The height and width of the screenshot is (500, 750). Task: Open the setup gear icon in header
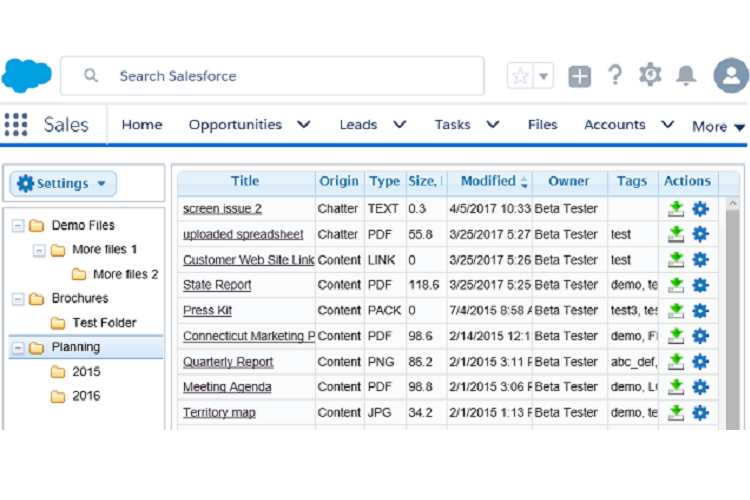click(x=650, y=75)
